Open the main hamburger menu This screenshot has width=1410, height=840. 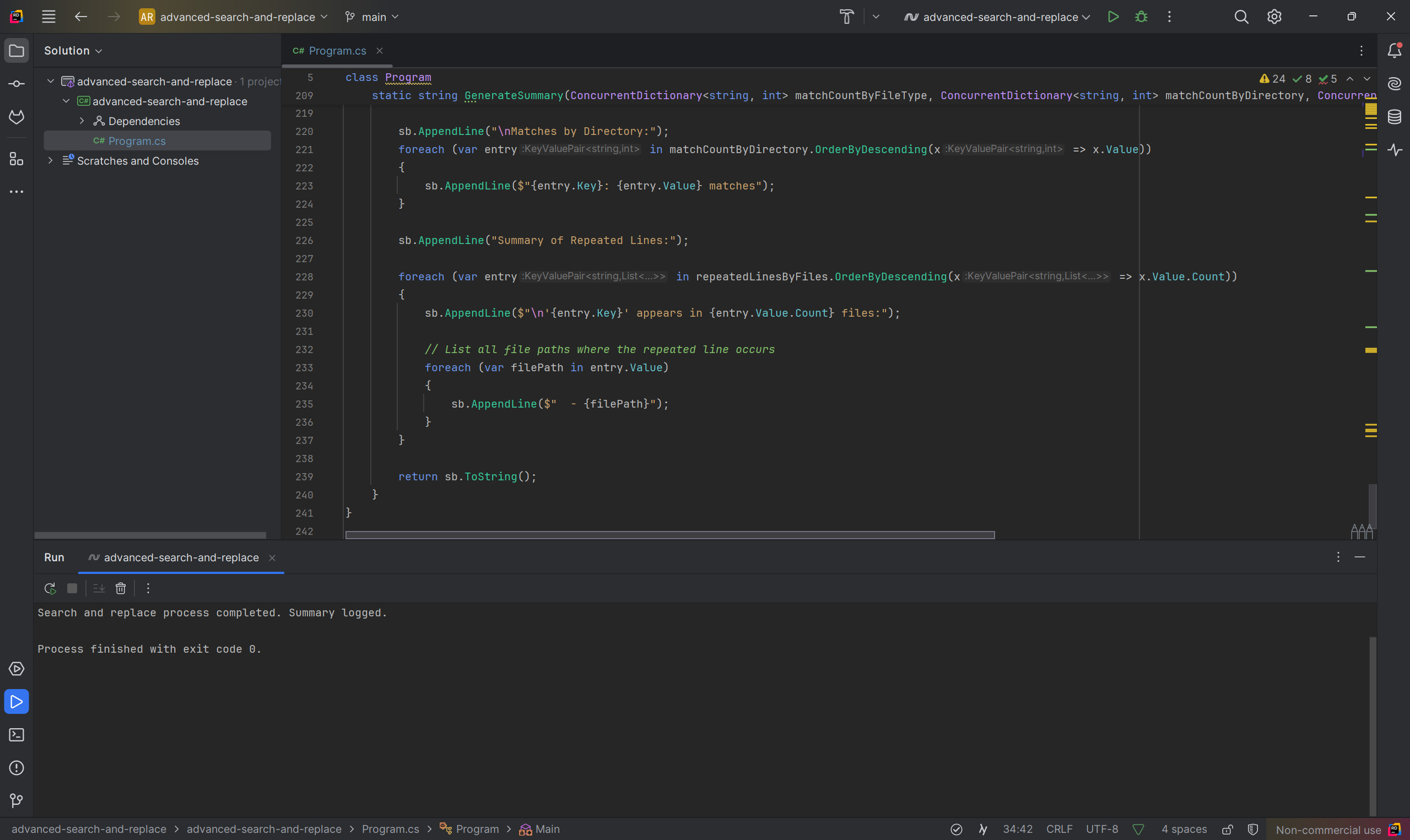pos(48,17)
